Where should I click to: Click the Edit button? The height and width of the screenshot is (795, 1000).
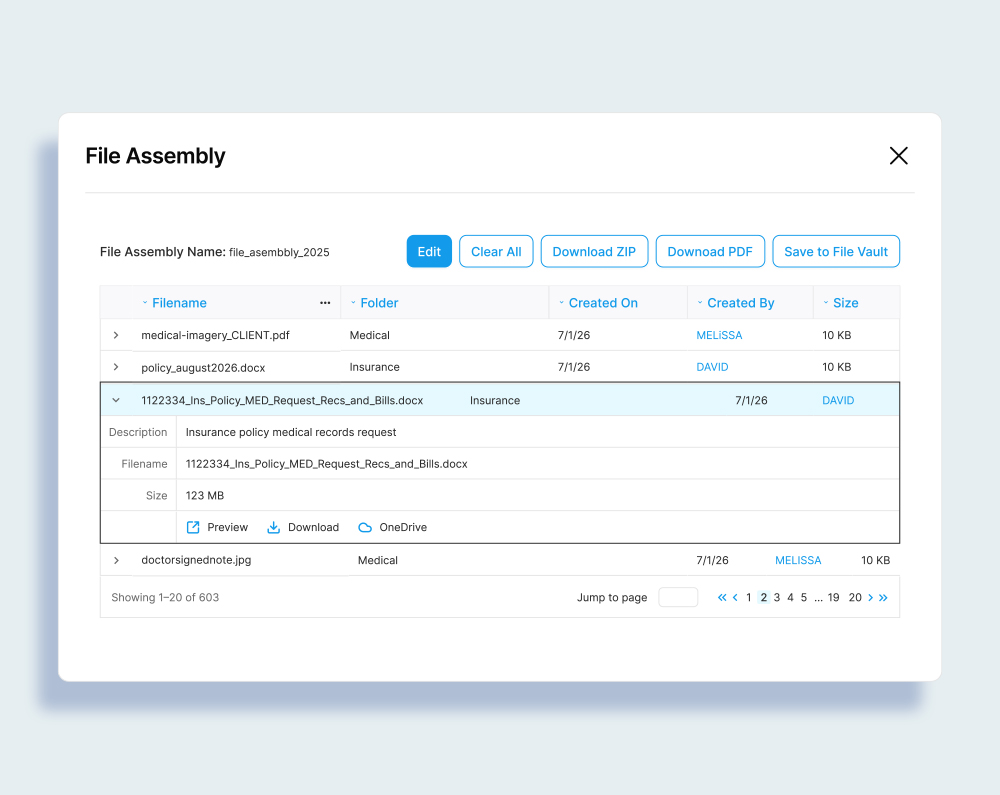point(429,252)
